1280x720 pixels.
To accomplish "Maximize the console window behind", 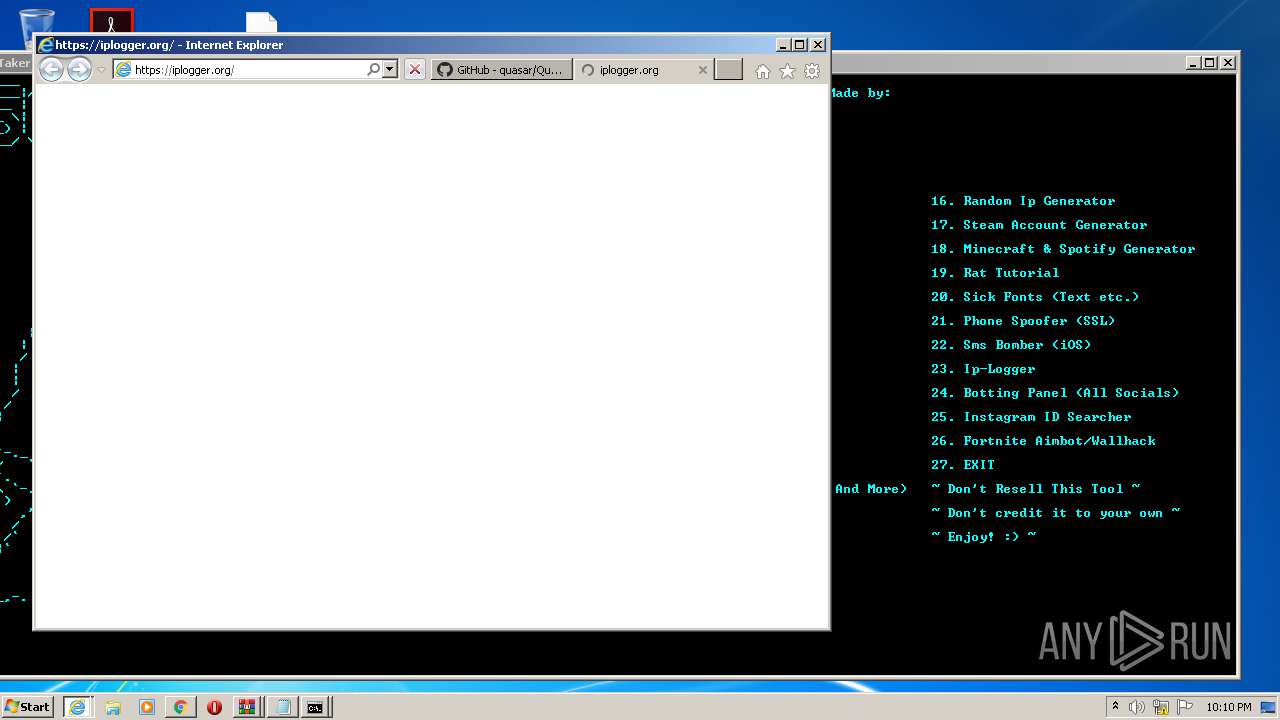I will (x=1210, y=62).
